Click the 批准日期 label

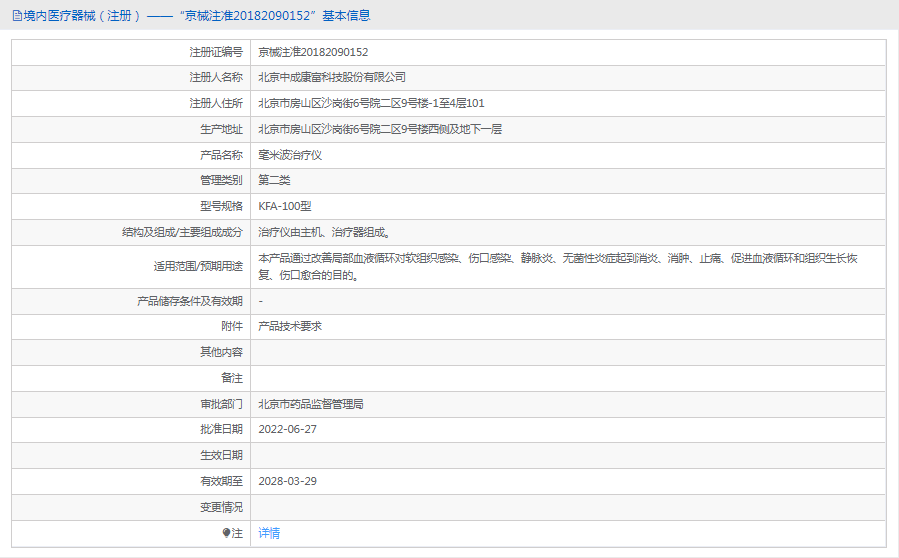click(221, 430)
